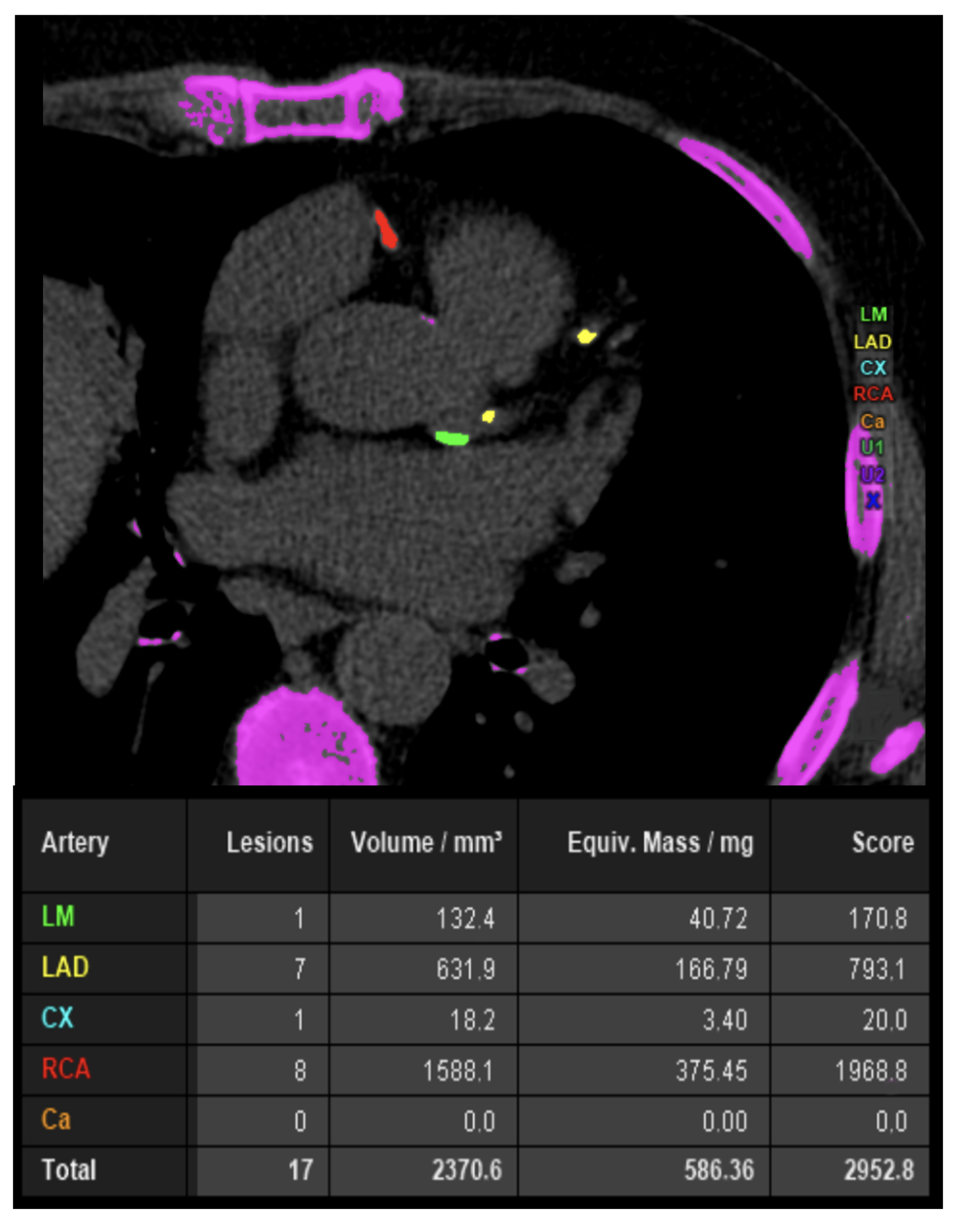The image size is (956, 1232).
Task: Choose the U1 user label in legend
Action: click(x=872, y=447)
